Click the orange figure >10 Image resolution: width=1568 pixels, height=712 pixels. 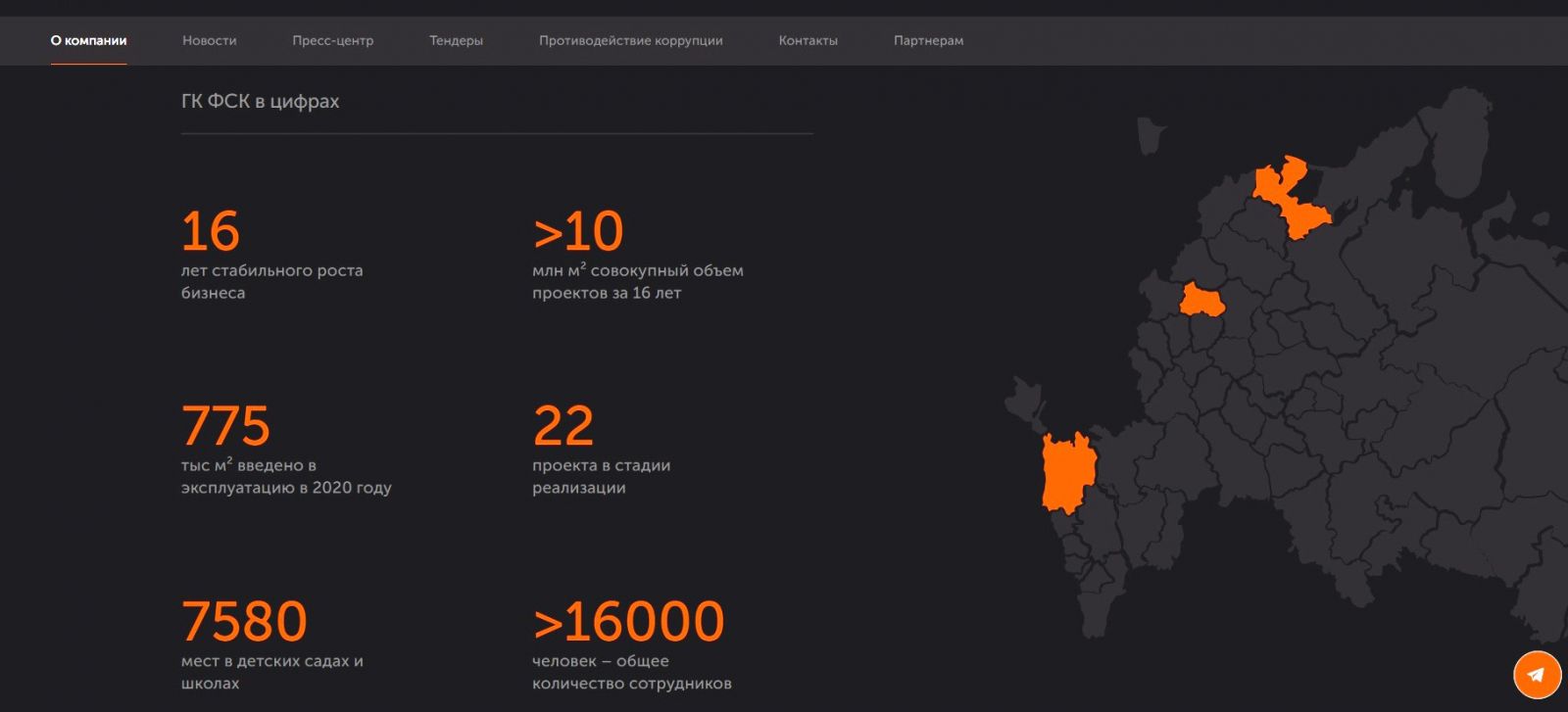[x=578, y=231]
